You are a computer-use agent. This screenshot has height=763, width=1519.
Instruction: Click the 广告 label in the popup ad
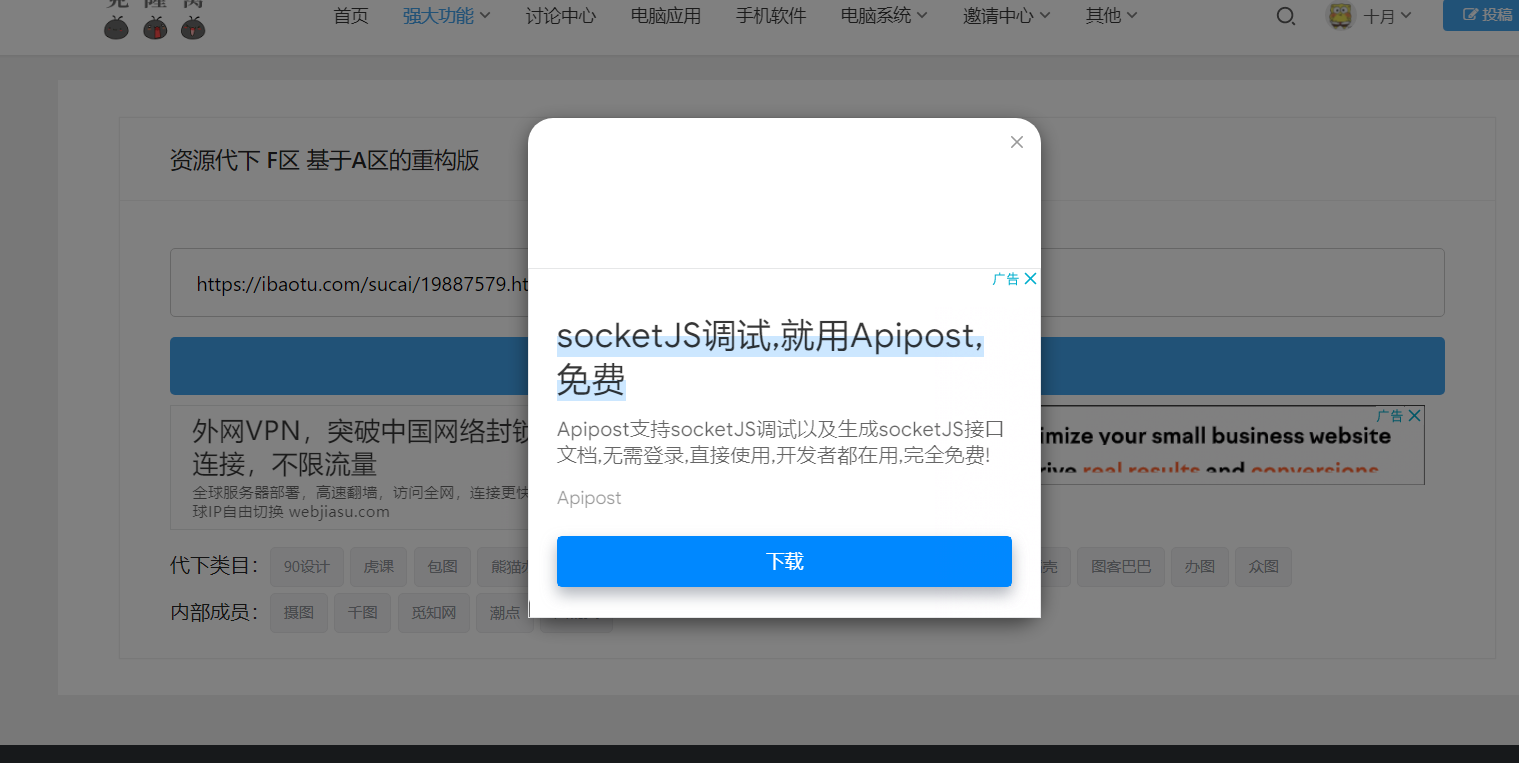click(x=1006, y=279)
